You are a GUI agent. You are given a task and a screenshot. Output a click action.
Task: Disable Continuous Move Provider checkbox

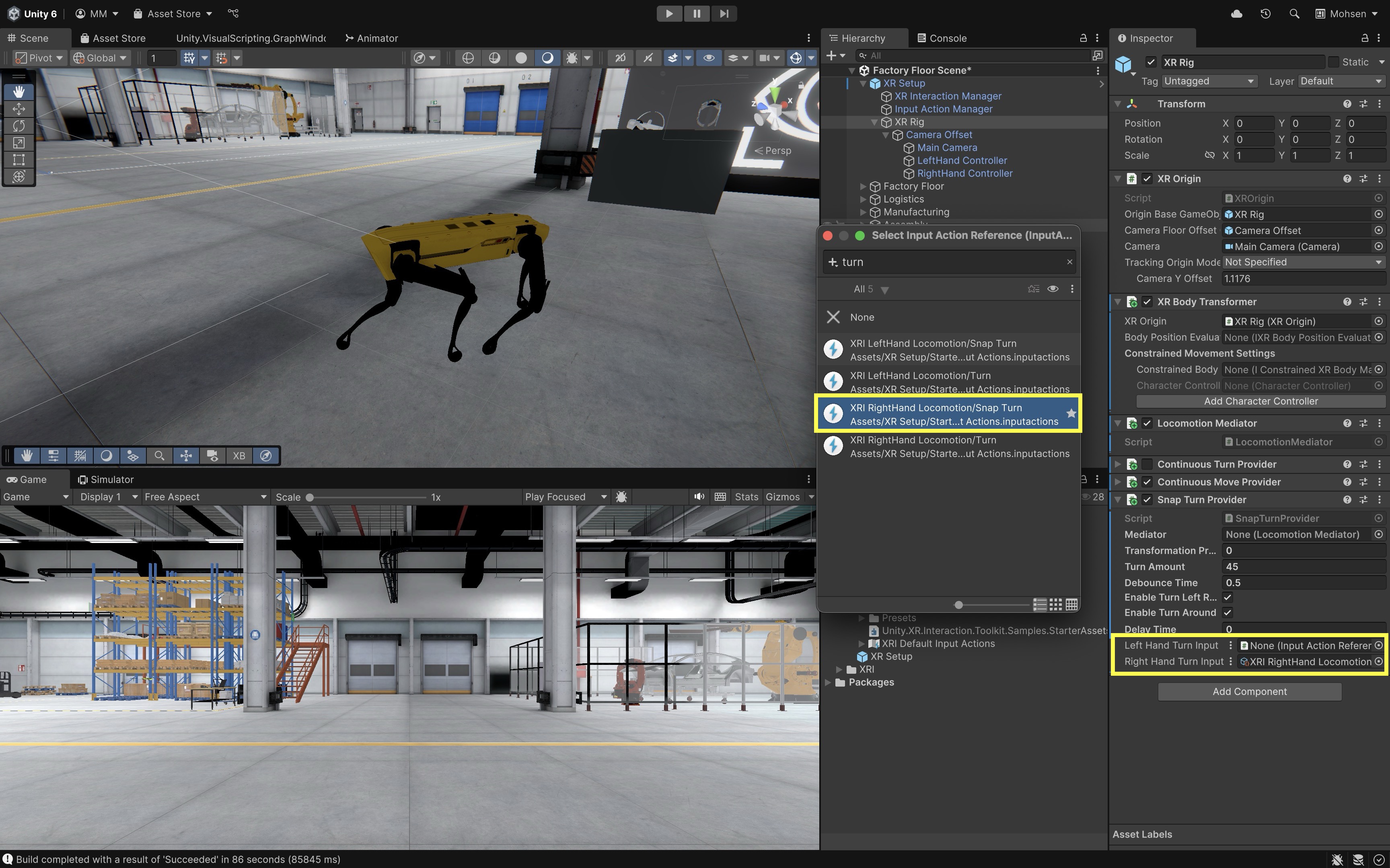(x=1147, y=482)
